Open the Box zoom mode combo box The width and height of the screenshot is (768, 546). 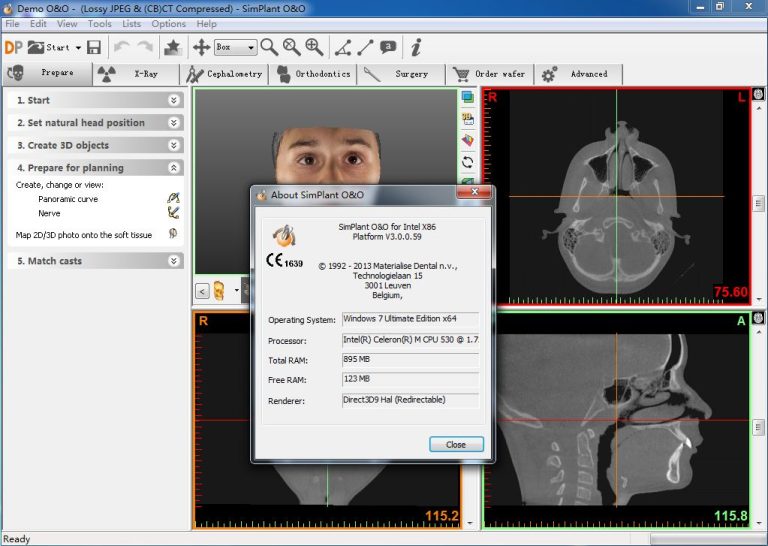point(236,47)
